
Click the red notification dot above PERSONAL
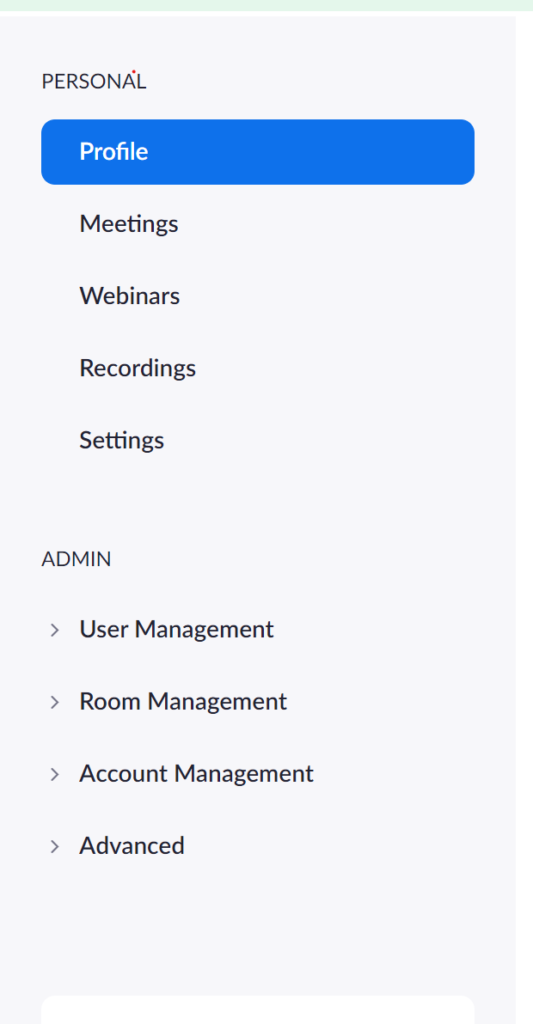point(133,71)
